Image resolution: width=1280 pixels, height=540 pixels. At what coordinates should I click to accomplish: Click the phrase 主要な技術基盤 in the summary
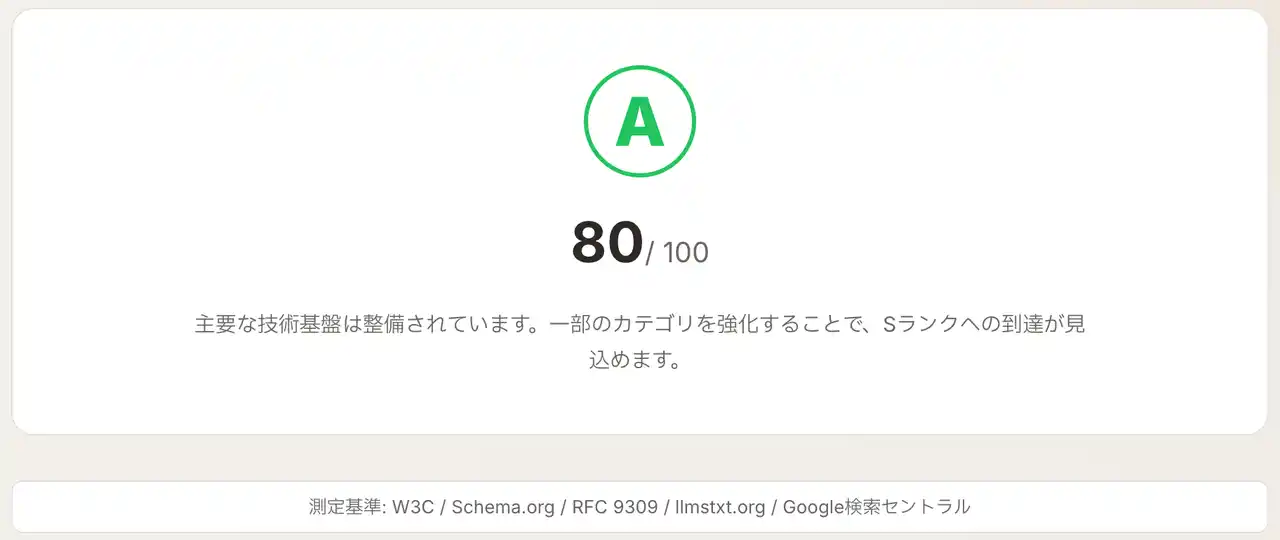pos(267,326)
